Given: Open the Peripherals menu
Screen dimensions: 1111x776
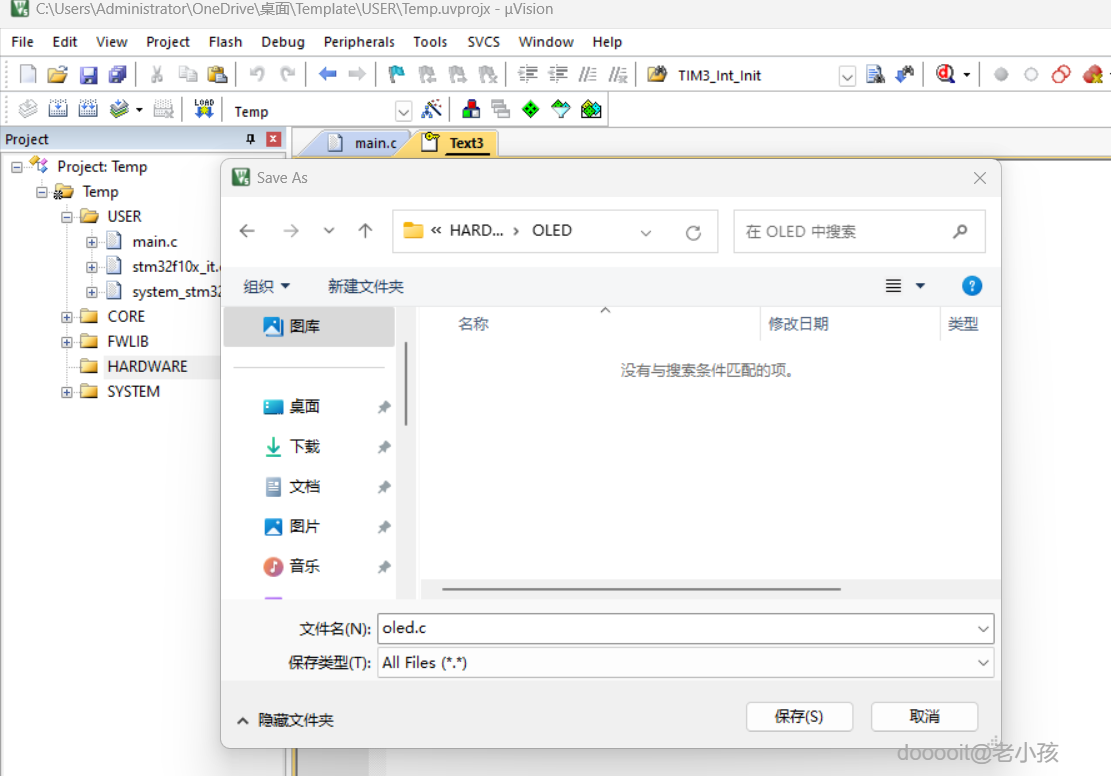Looking at the screenshot, I should [359, 42].
